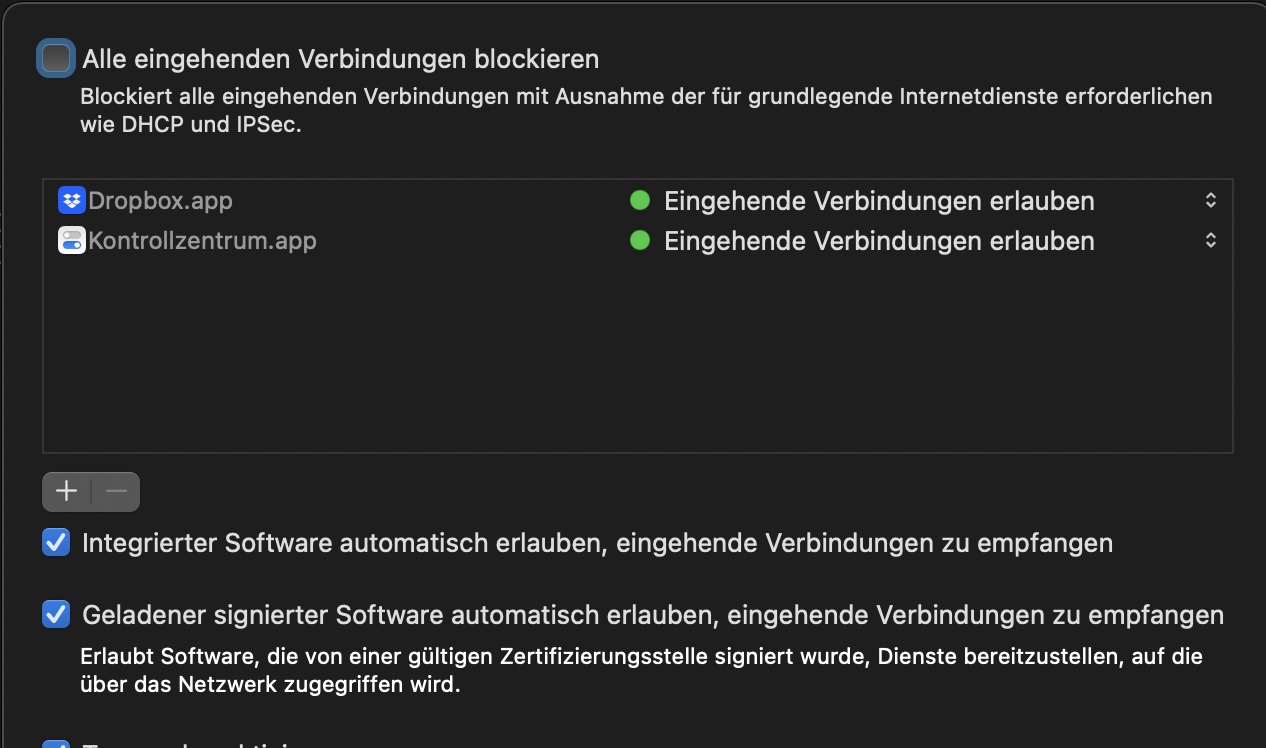Click the green status dot for Kontrollzentrum

[640, 241]
